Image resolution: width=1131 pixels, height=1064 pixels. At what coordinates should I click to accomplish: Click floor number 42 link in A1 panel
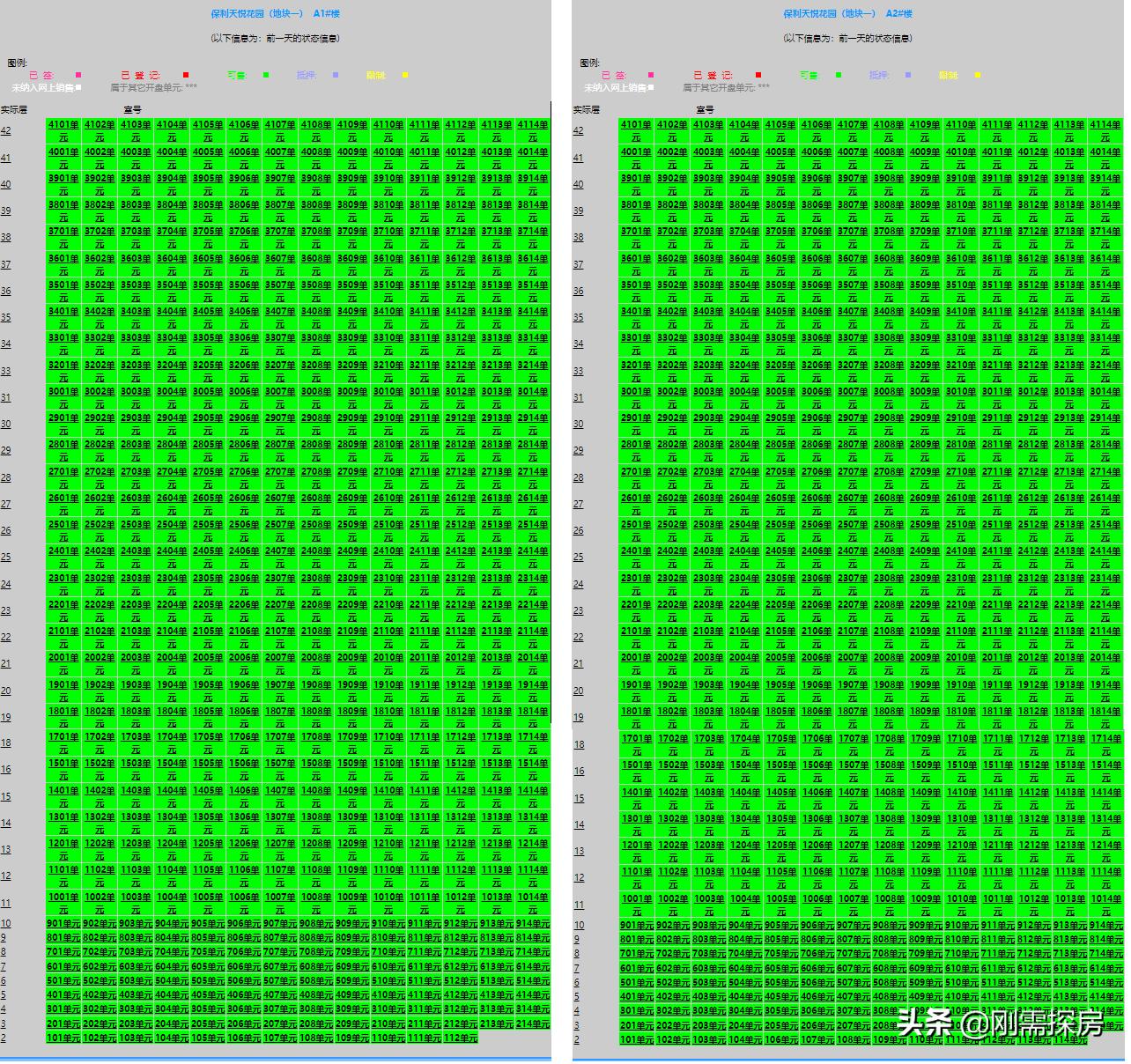[6, 130]
